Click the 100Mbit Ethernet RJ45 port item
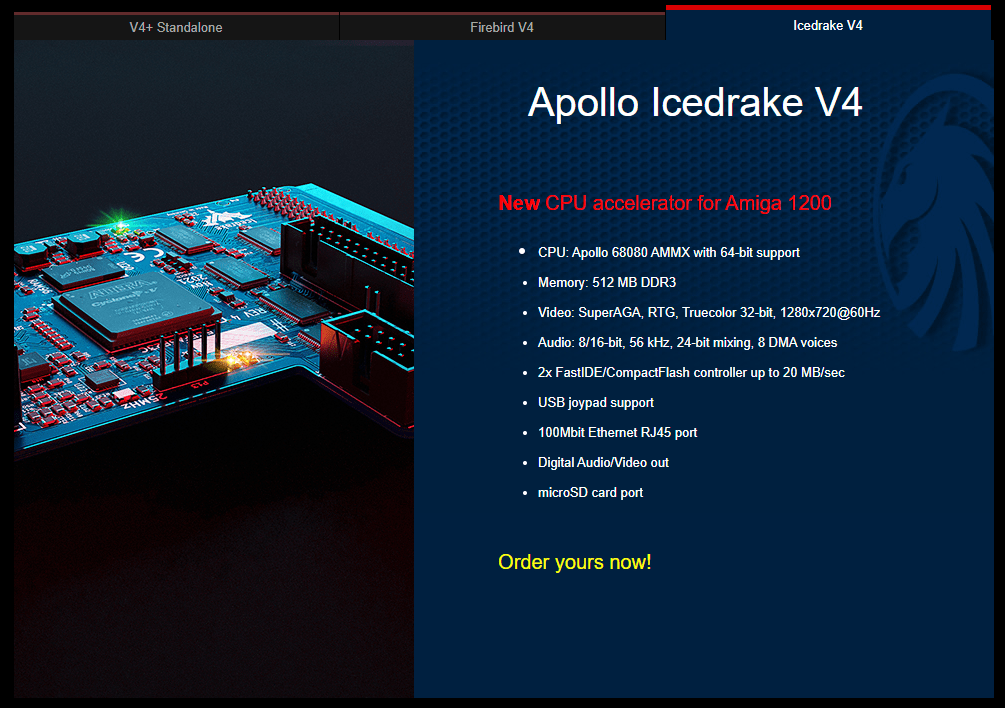The width and height of the screenshot is (1005, 708). click(617, 433)
